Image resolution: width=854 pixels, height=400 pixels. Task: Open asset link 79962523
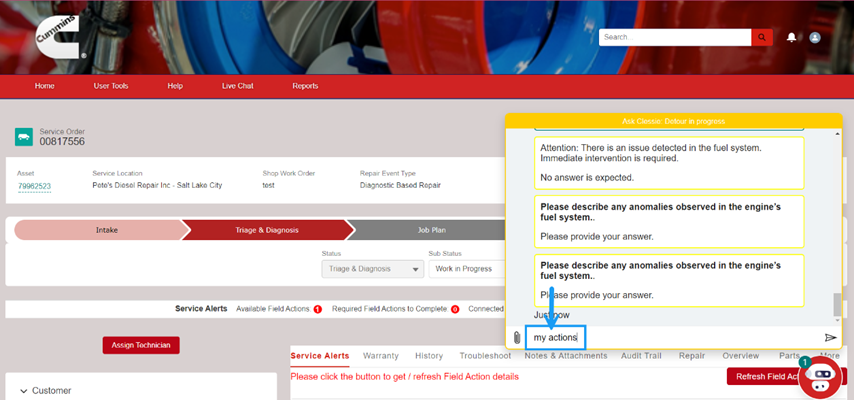[34, 186]
